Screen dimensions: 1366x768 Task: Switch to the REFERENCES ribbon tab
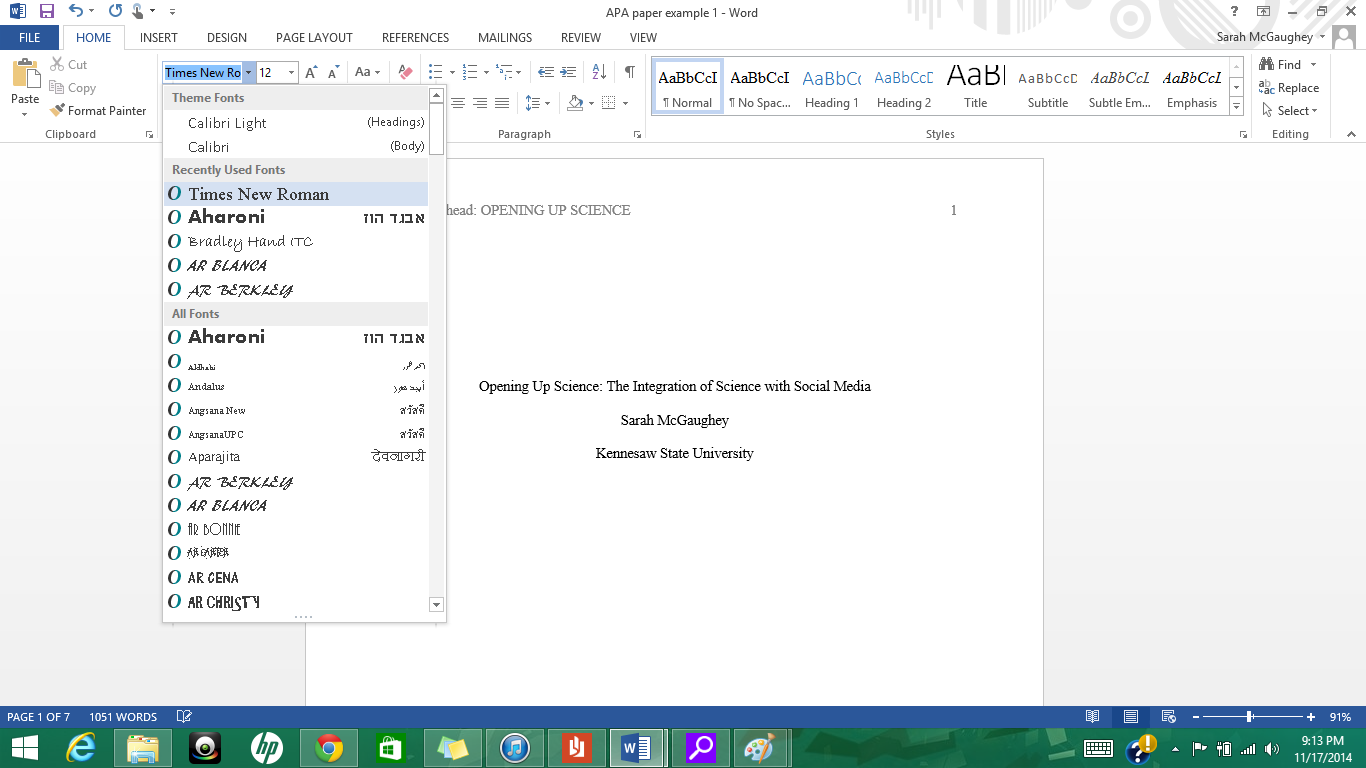click(x=414, y=37)
